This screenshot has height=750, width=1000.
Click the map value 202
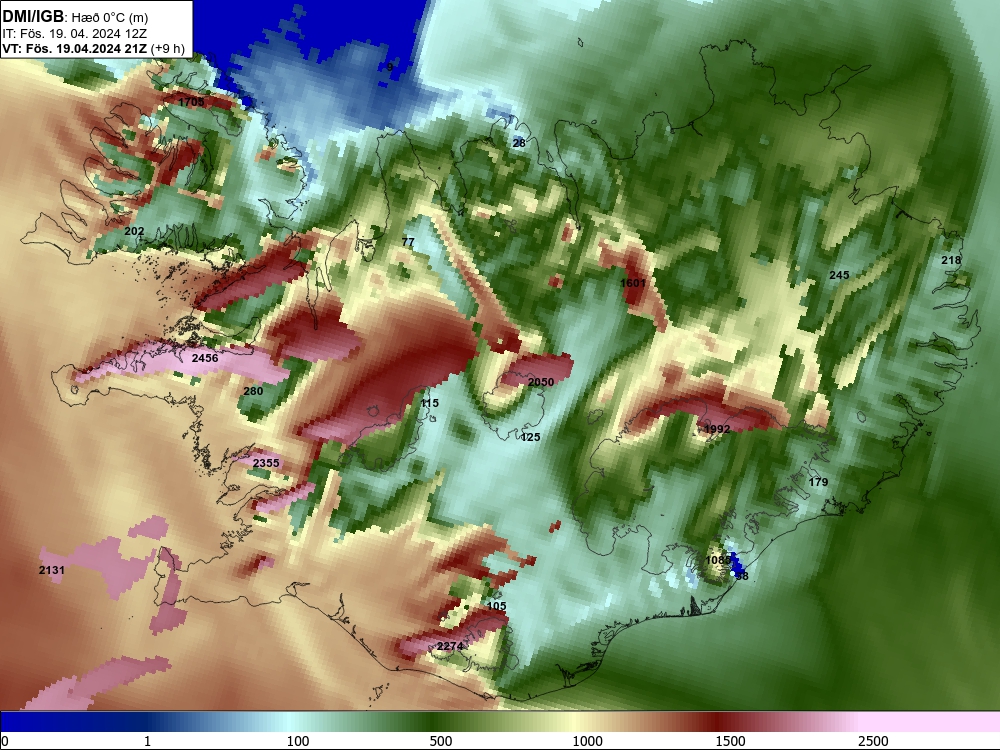(134, 231)
